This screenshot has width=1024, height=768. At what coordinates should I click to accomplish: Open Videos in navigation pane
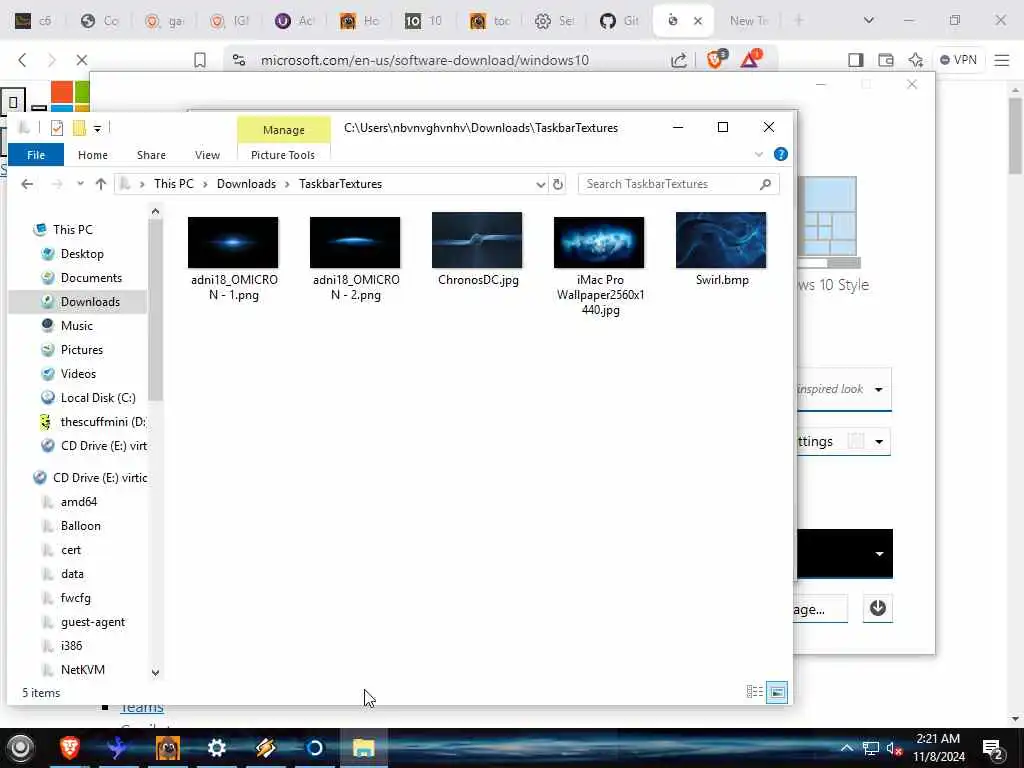click(x=78, y=374)
